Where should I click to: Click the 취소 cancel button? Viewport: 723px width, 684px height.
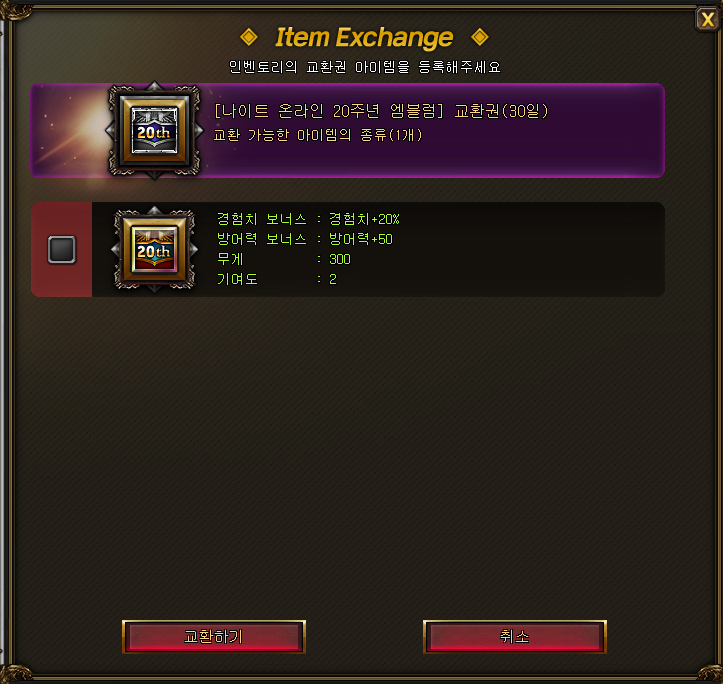tap(515, 636)
